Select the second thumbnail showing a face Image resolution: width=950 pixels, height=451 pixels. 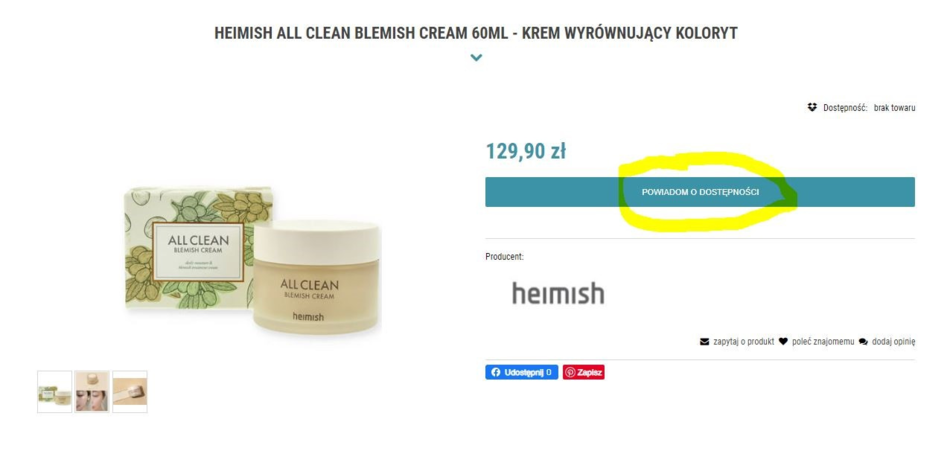pyautogui.click(x=92, y=392)
